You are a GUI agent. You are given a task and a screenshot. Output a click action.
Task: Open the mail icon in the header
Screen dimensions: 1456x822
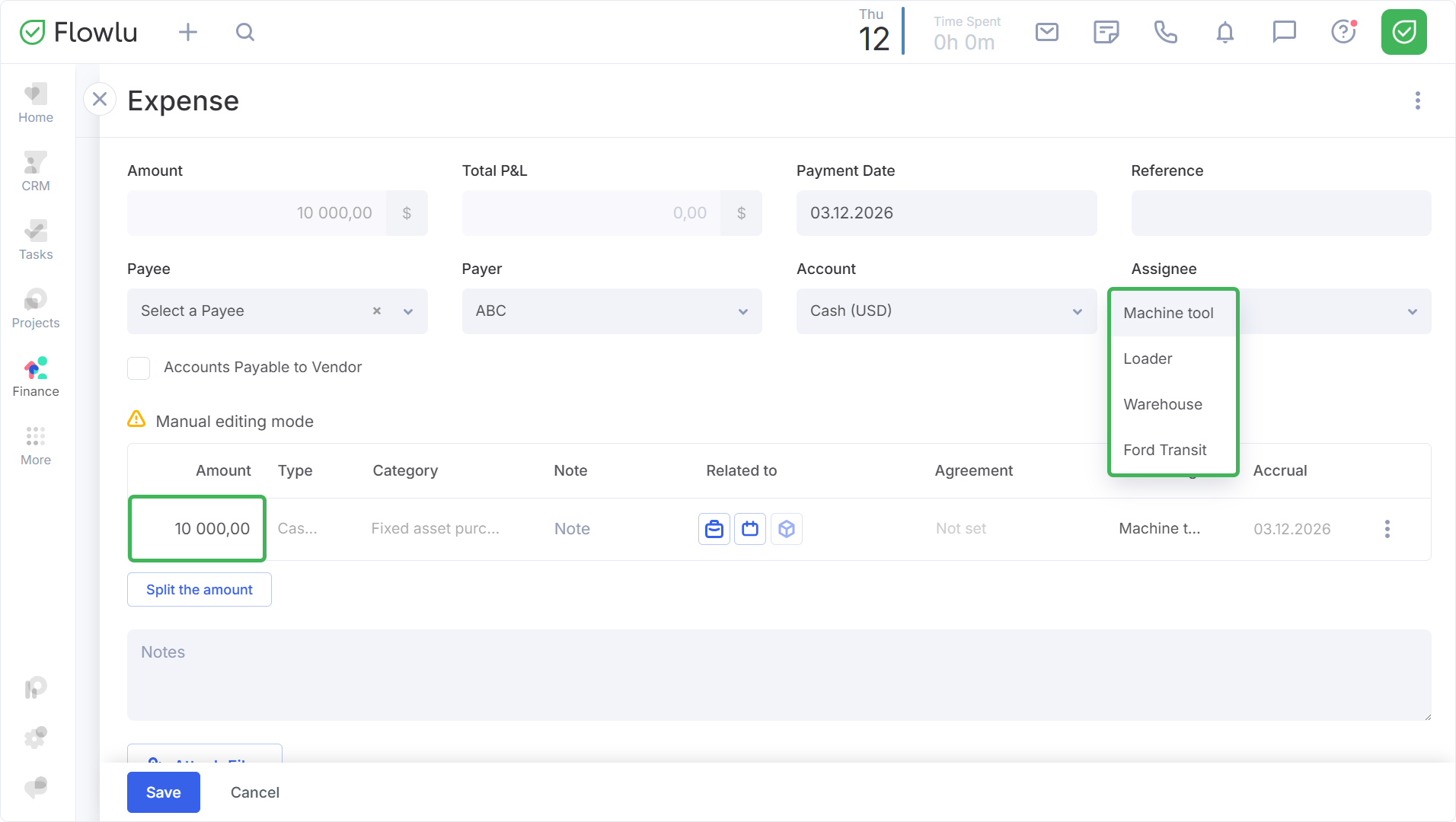pyautogui.click(x=1046, y=32)
